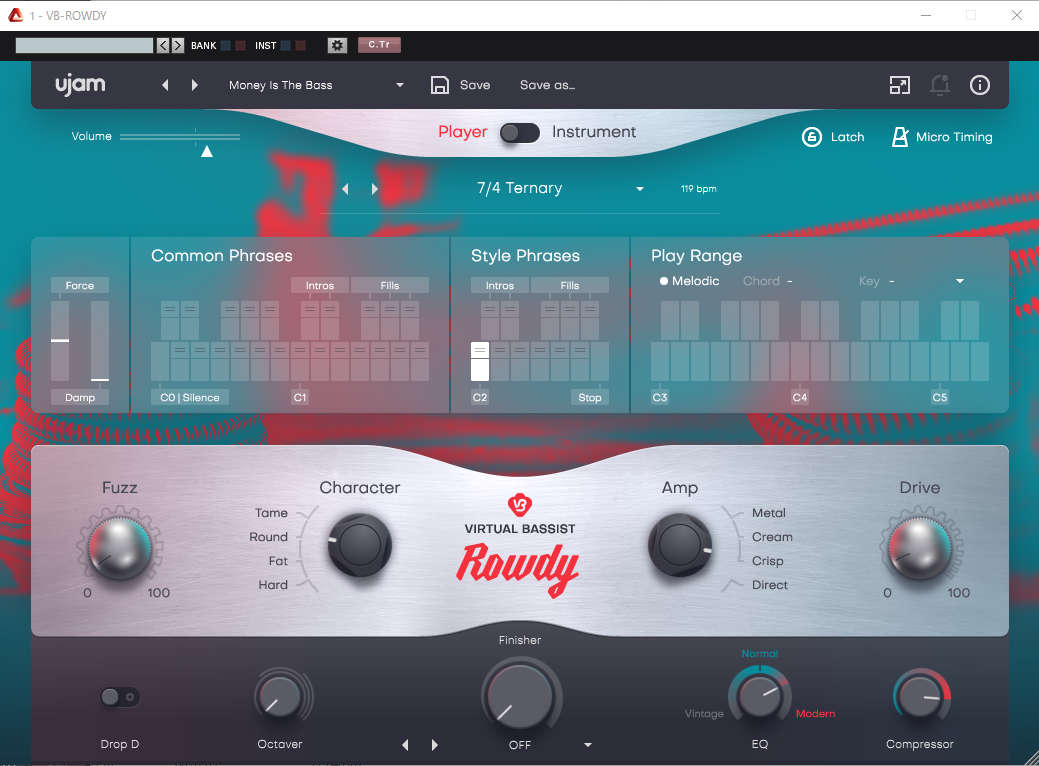Select Fills under Style Phrases
The width and height of the screenshot is (1039, 766).
[x=569, y=285]
